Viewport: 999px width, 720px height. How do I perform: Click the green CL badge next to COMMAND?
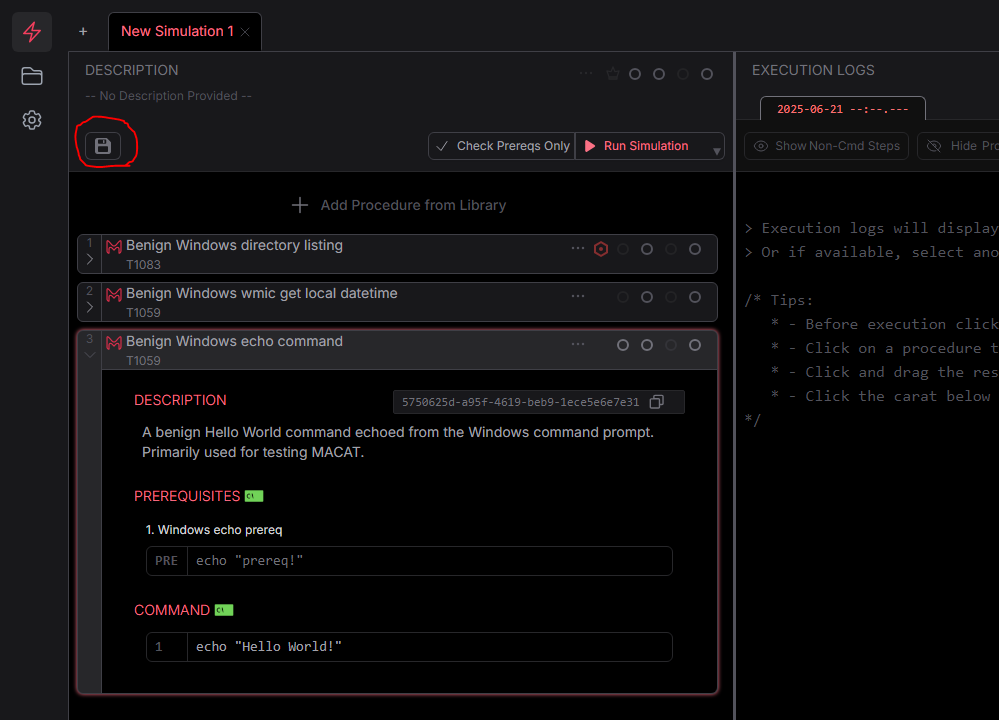(223, 610)
